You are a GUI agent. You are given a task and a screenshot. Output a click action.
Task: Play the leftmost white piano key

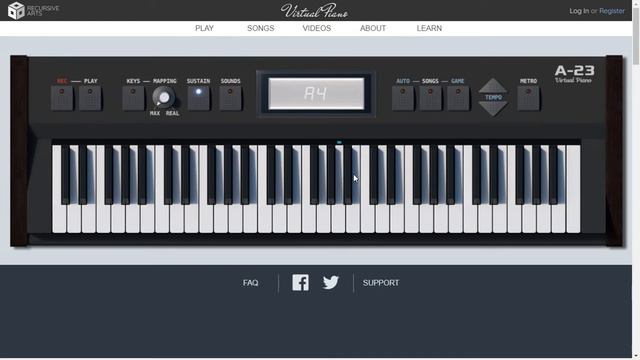[x=59, y=218]
